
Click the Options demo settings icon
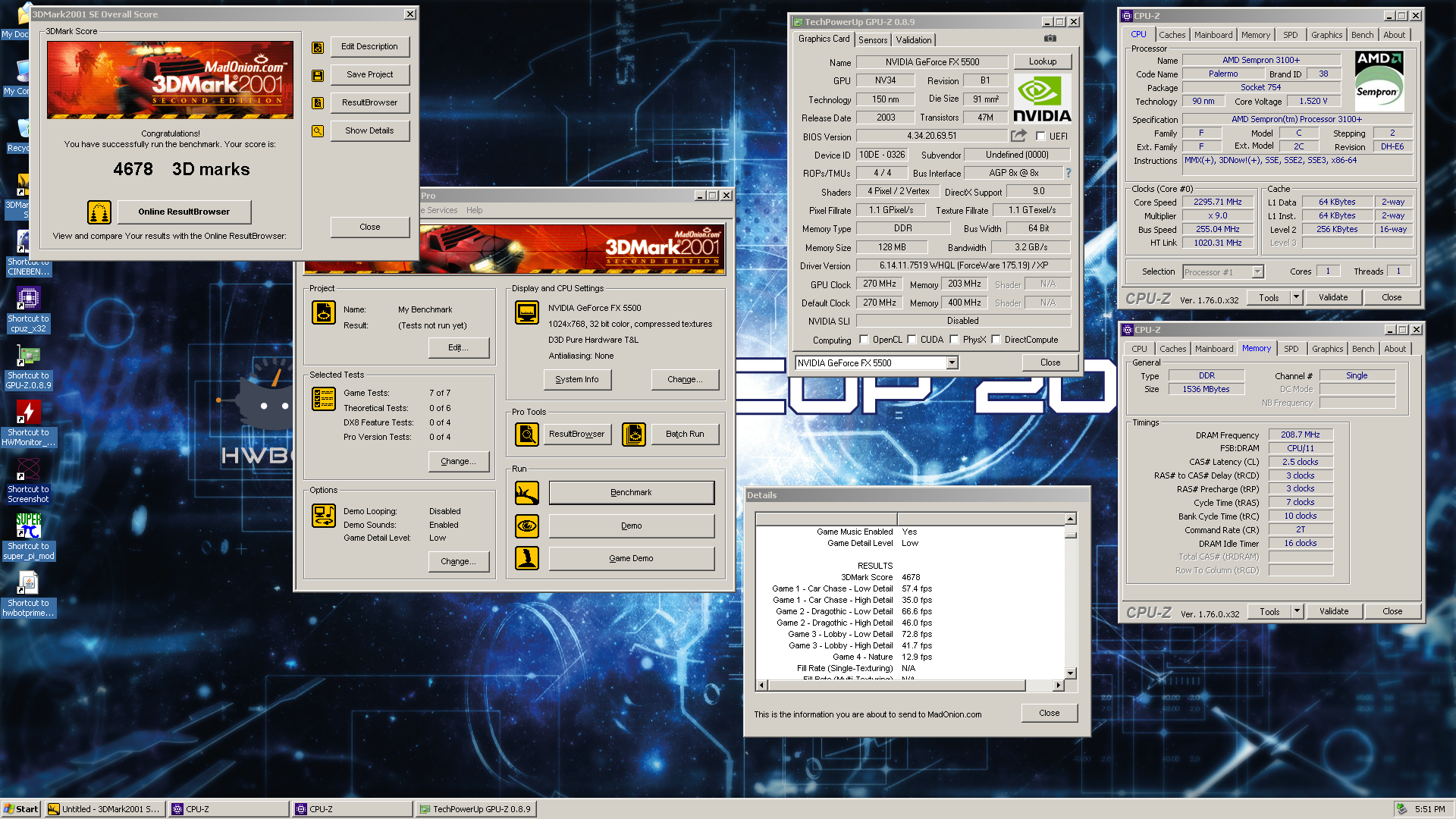324,516
